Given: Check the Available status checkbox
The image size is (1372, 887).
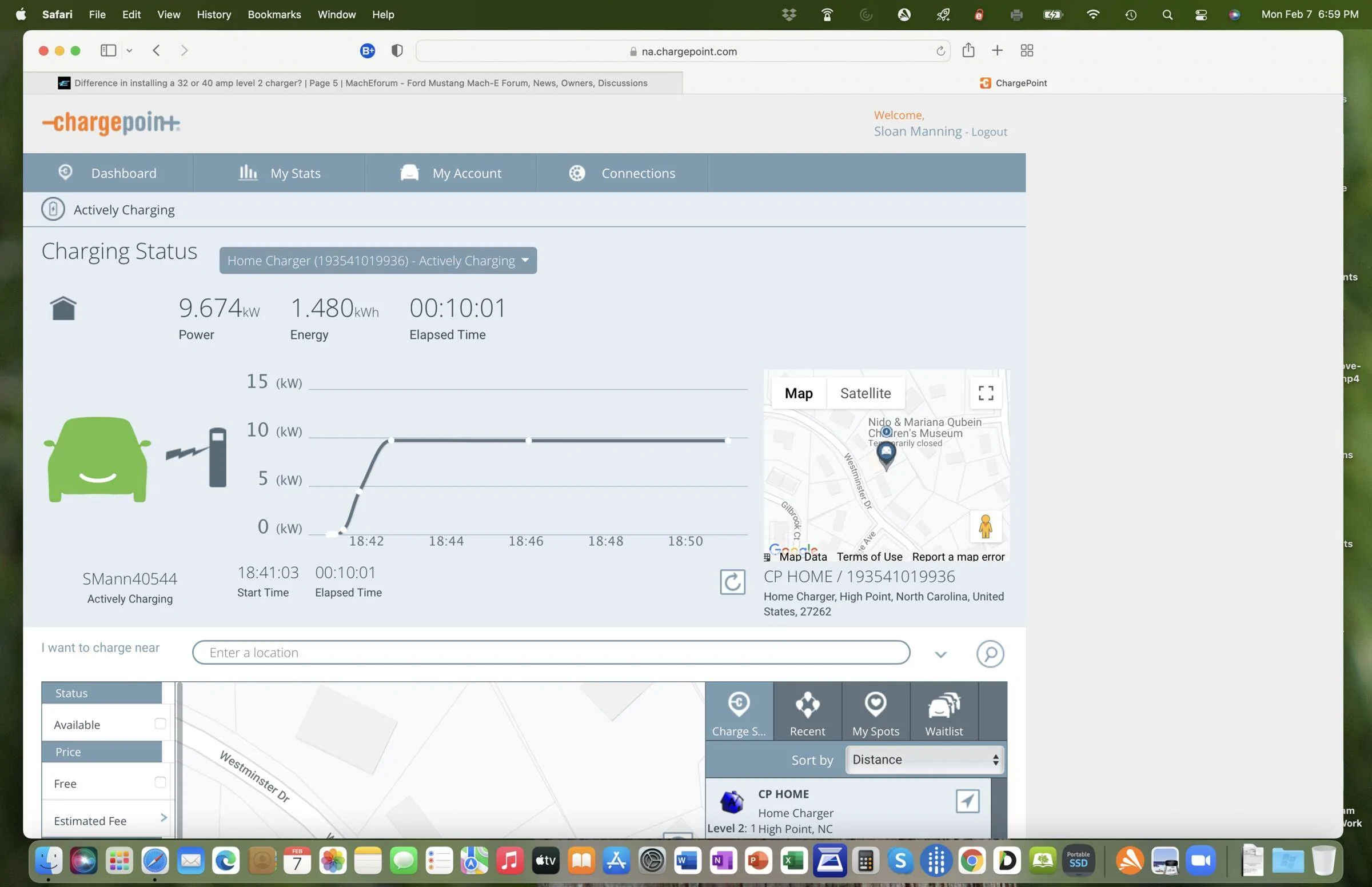Looking at the screenshot, I should [x=160, y=724].
